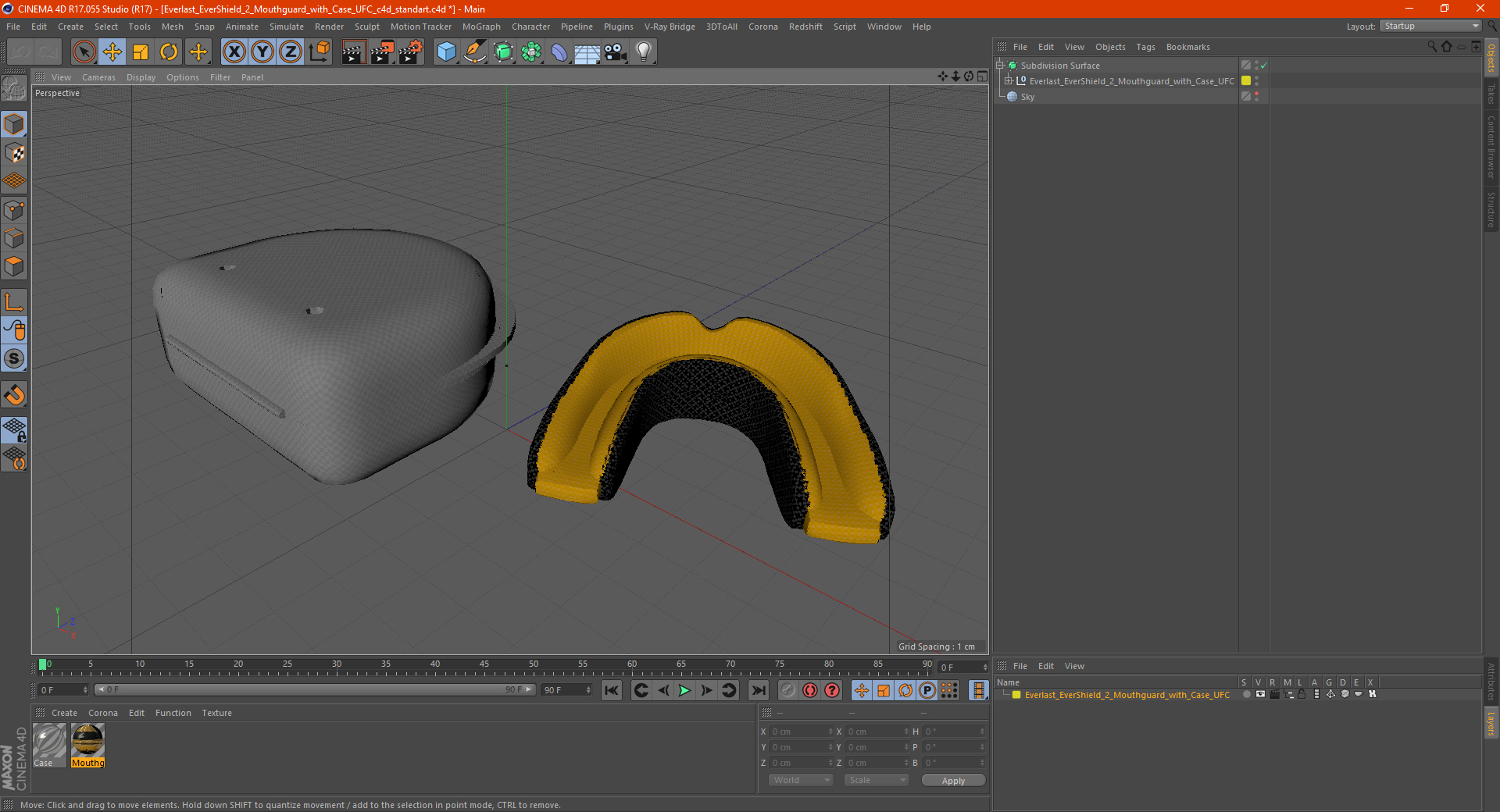Open material manager Texture menu

[216, 713]
